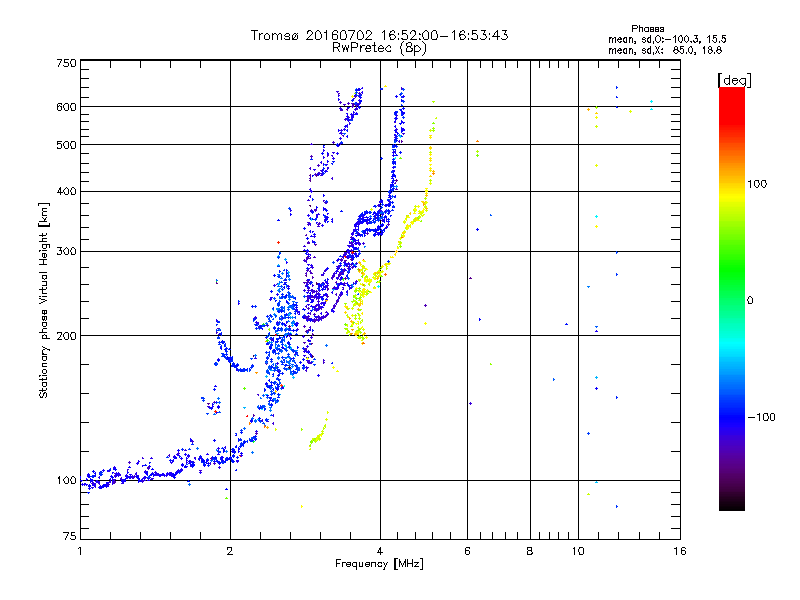The image size is (800, 600).
Task: Click the '-100' degree label beside the colorbar
Action: click(x=761, y=417)
